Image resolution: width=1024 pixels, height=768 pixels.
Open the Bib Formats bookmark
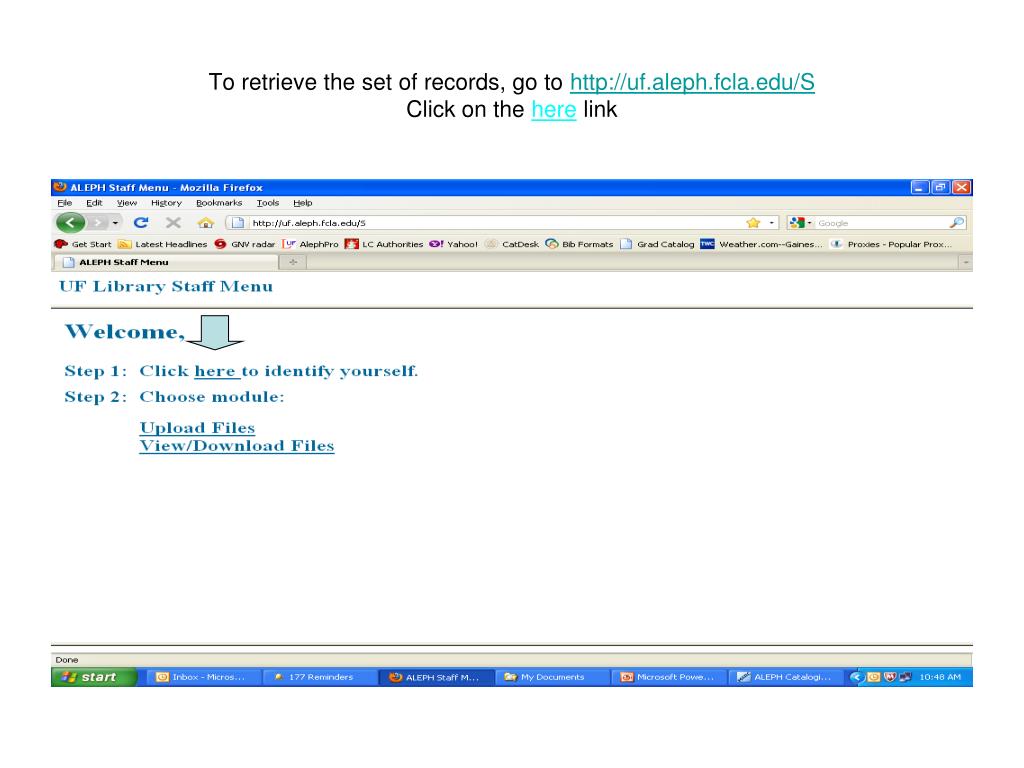(x=579, y=244)
